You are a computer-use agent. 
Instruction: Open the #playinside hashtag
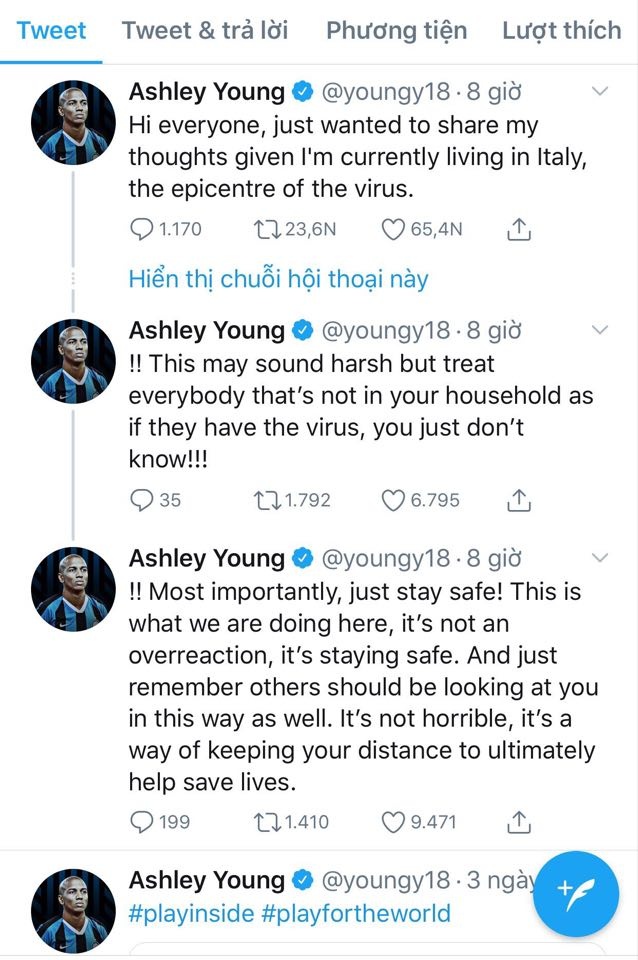188,913
